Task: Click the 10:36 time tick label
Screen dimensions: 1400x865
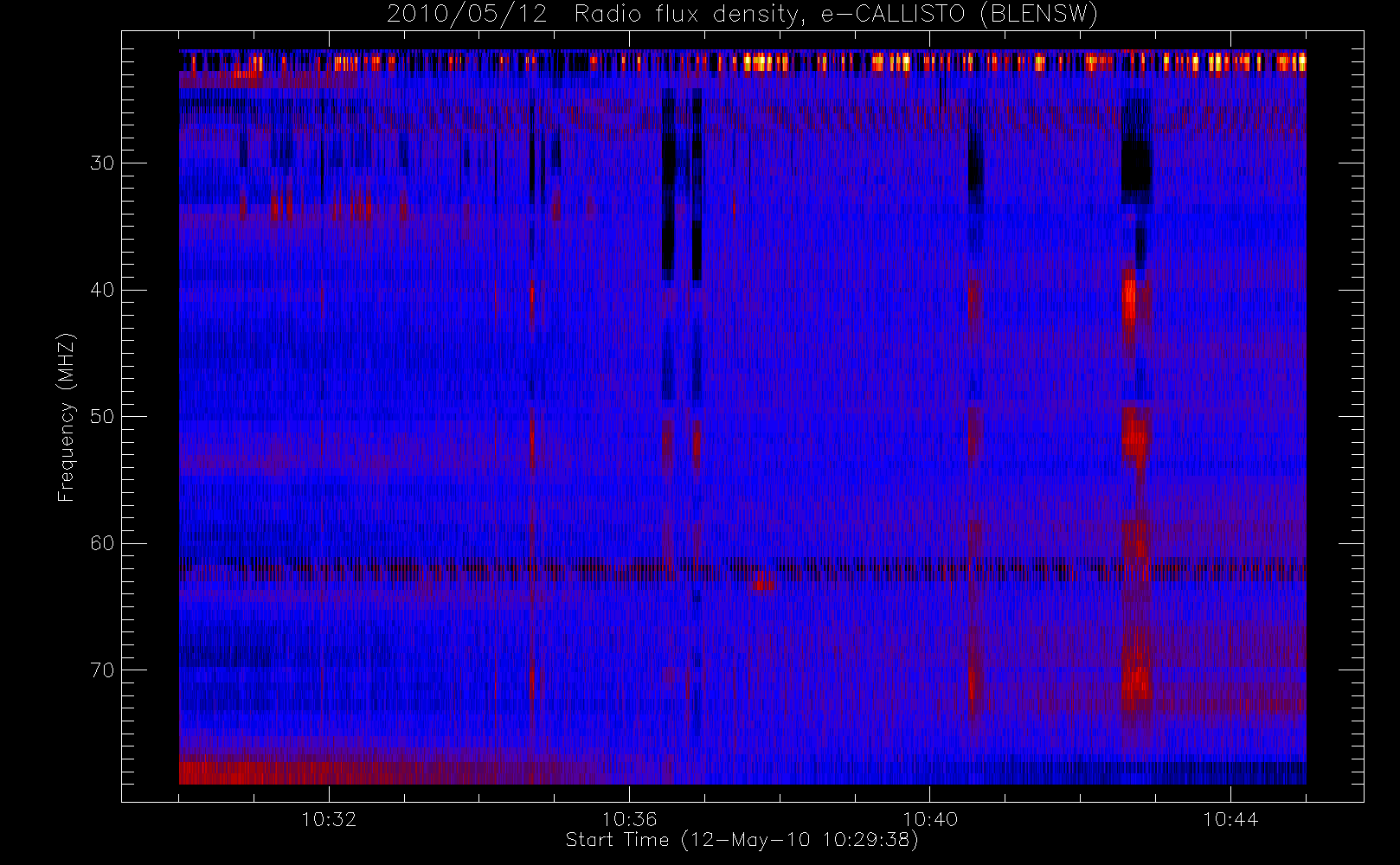Action: click(x=630, y=819)
